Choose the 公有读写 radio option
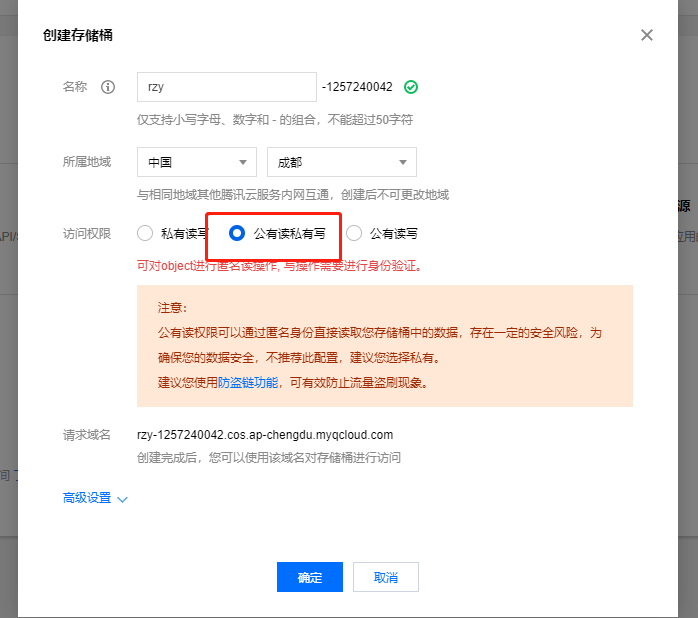Image resolution: width=698 pixels, height=618 pixels. click(354, 233)
